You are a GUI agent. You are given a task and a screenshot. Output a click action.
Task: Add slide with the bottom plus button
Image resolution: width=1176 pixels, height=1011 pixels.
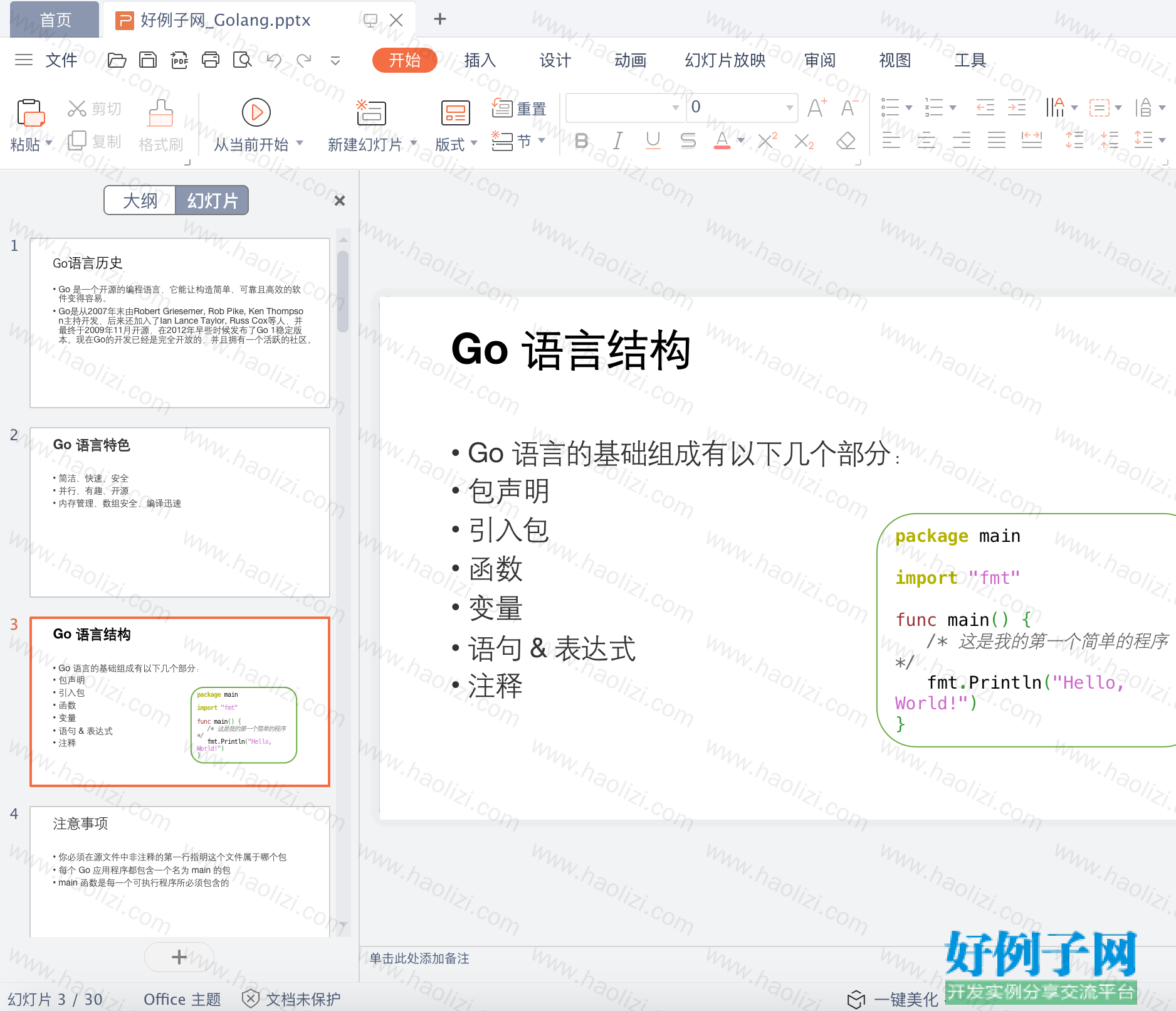tap(179, 957)
